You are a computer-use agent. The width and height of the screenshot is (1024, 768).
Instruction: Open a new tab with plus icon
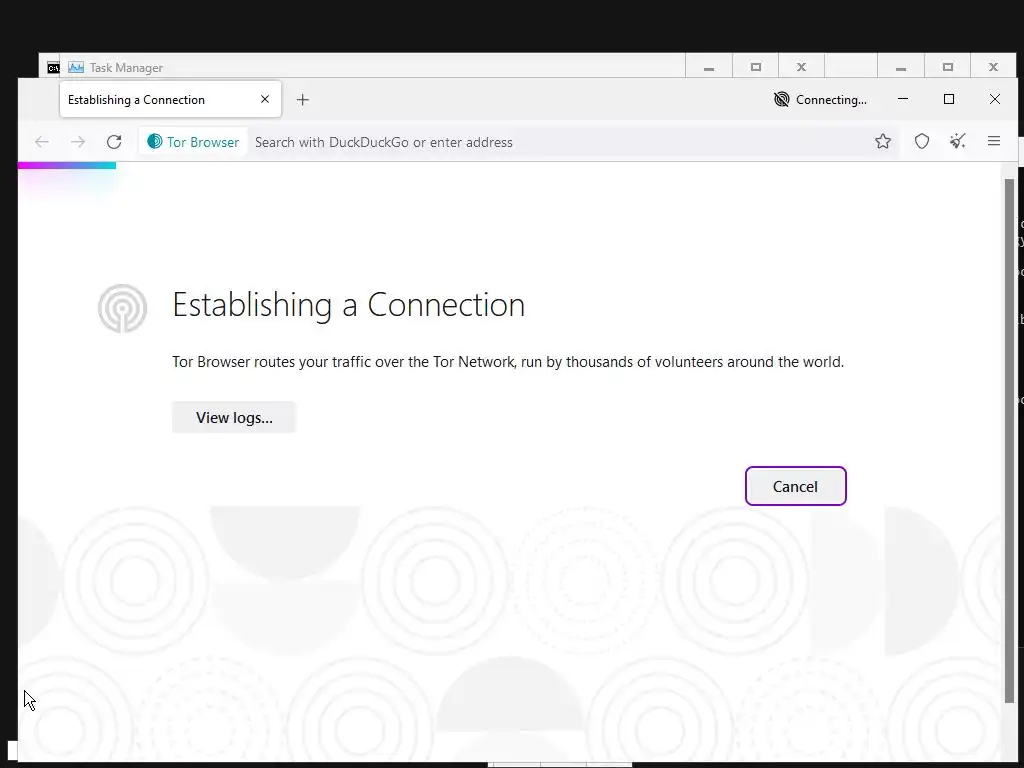pyautogui.click(x=302, y=100)
